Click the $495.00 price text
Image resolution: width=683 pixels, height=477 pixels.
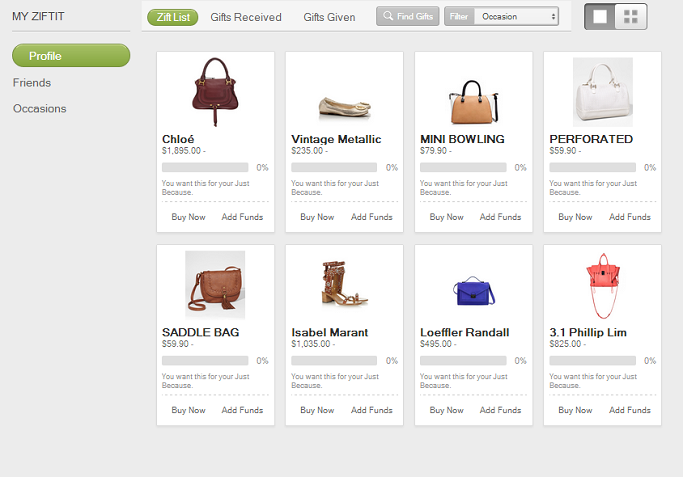pyautogui.click(x=436, y=344)
